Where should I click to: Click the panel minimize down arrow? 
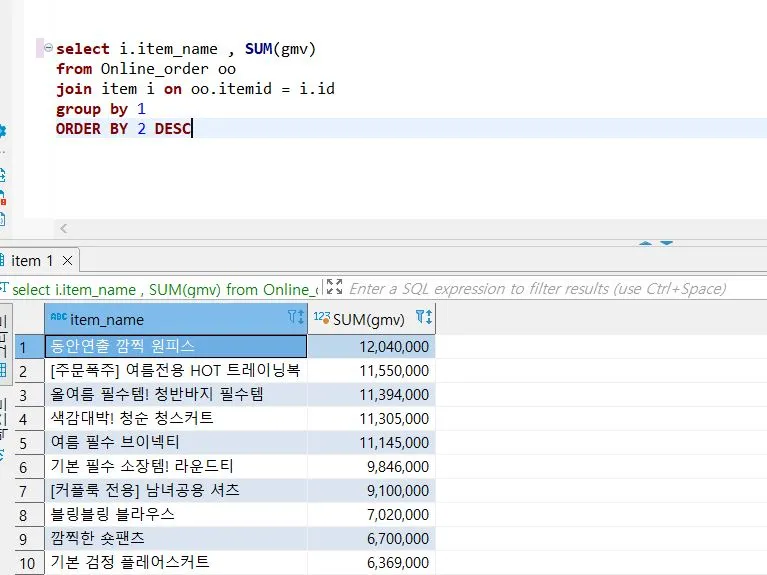tap(667, 243)
